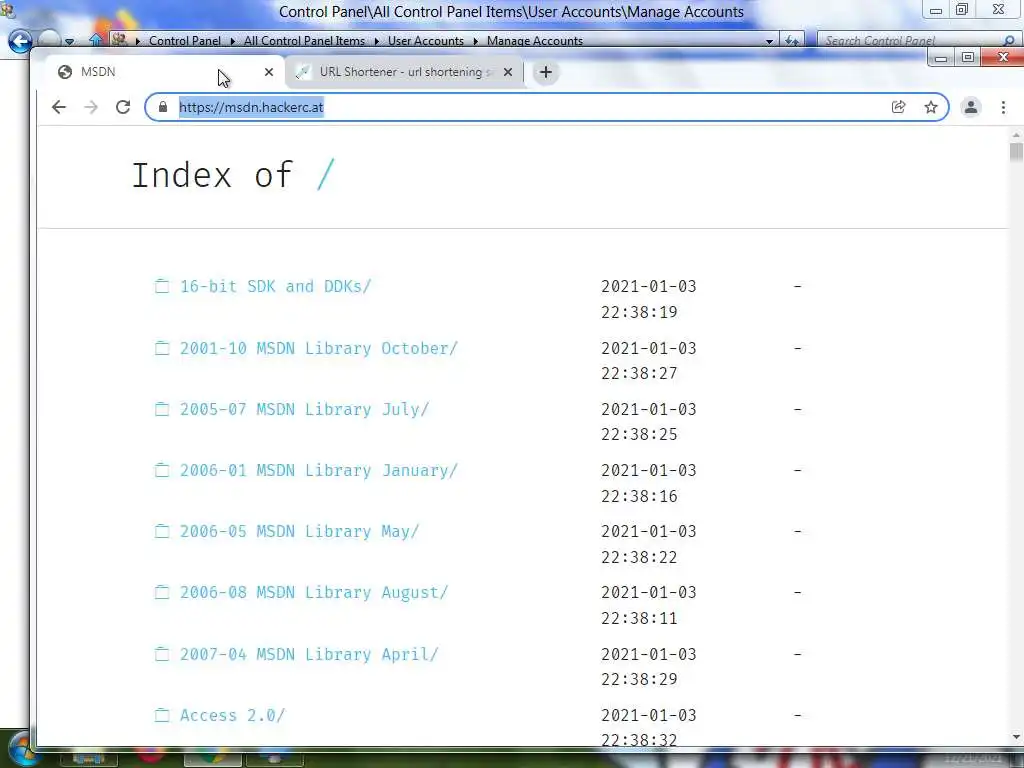Click User Accounts breadcrumb in Control Panel
The width and height of the screenshot is (1024, 768).
(x=426, y=40)
